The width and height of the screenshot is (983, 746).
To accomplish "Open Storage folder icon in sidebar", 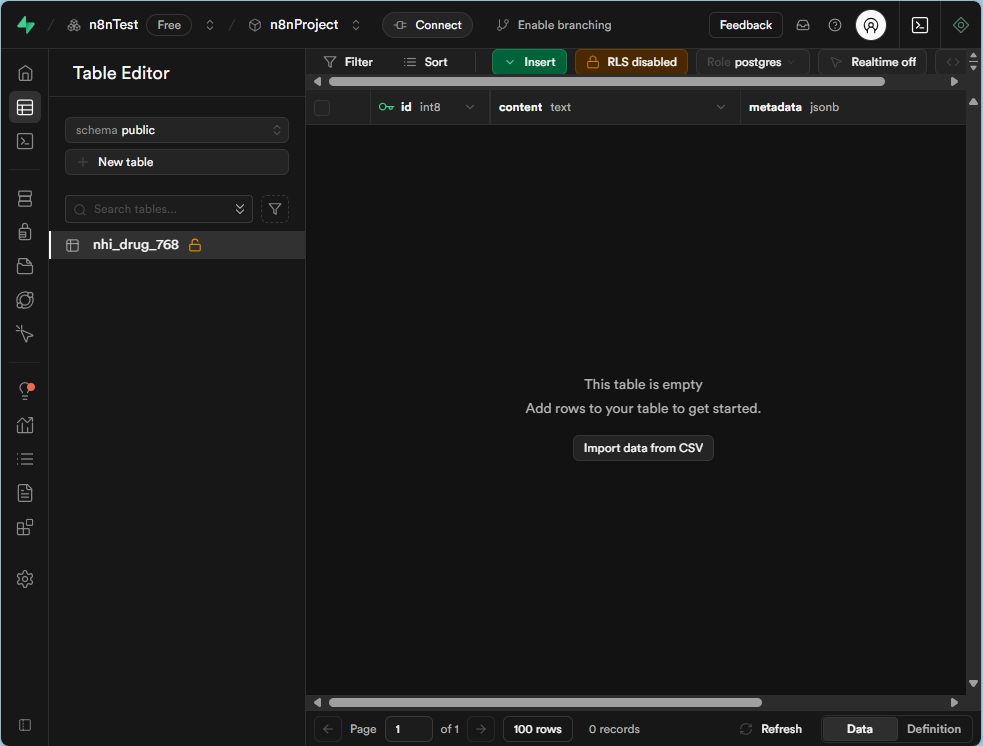I will 25,266.
